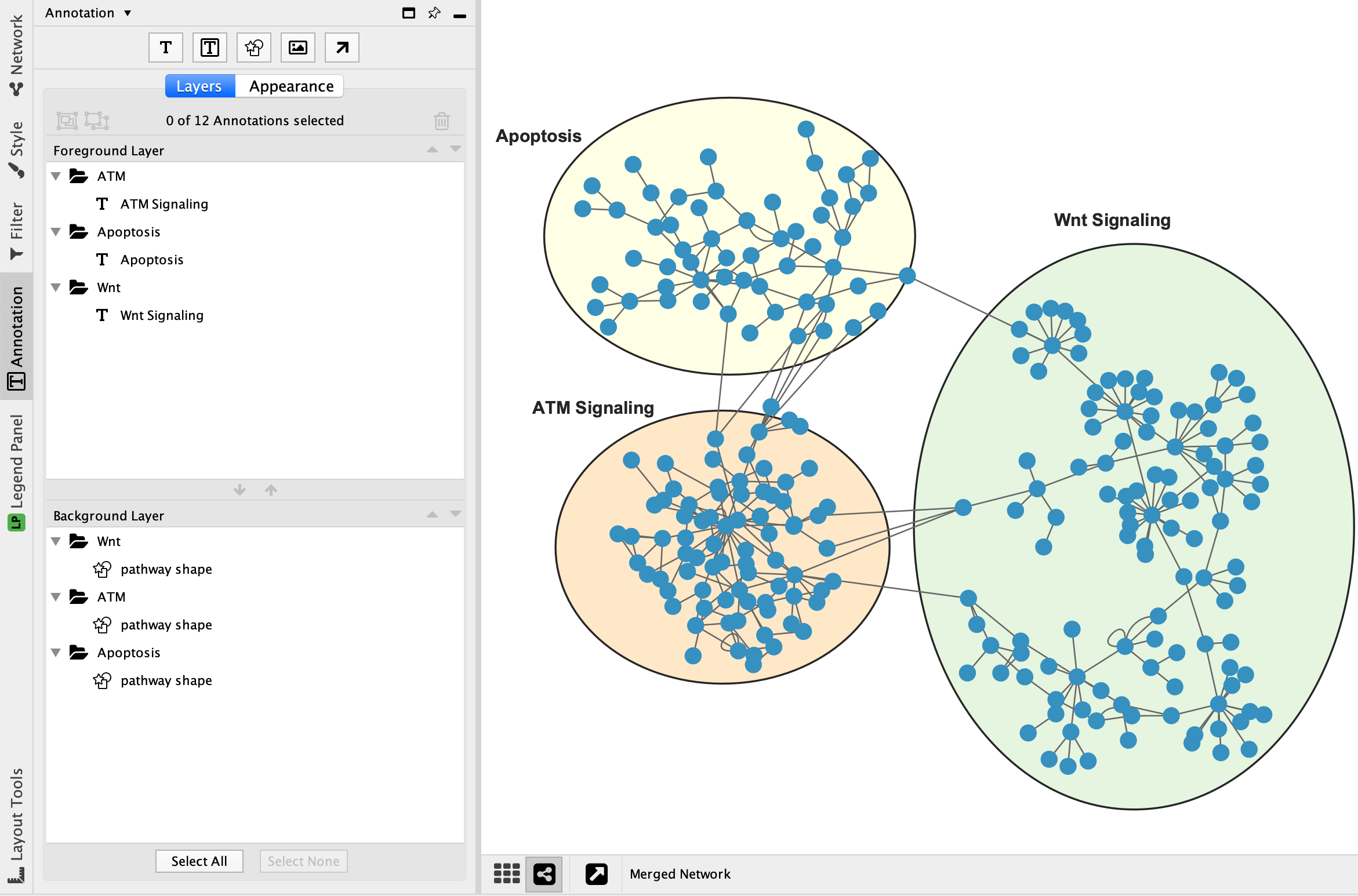Pick the Image annotation tool
Image resolution: width=1358 pixels, height=896 pixels.
coord(298,48)
